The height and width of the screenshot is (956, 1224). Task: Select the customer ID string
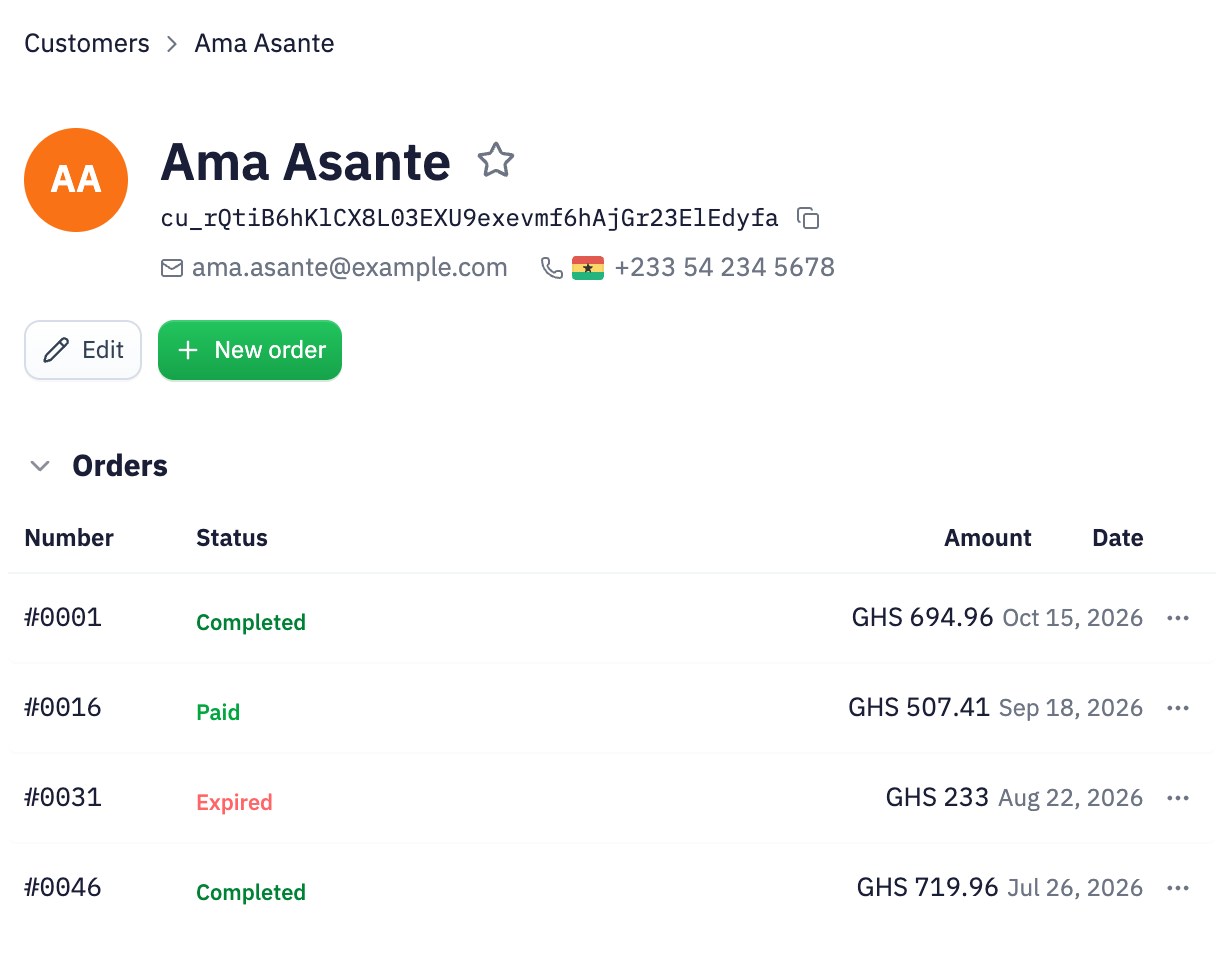(469, 218)
